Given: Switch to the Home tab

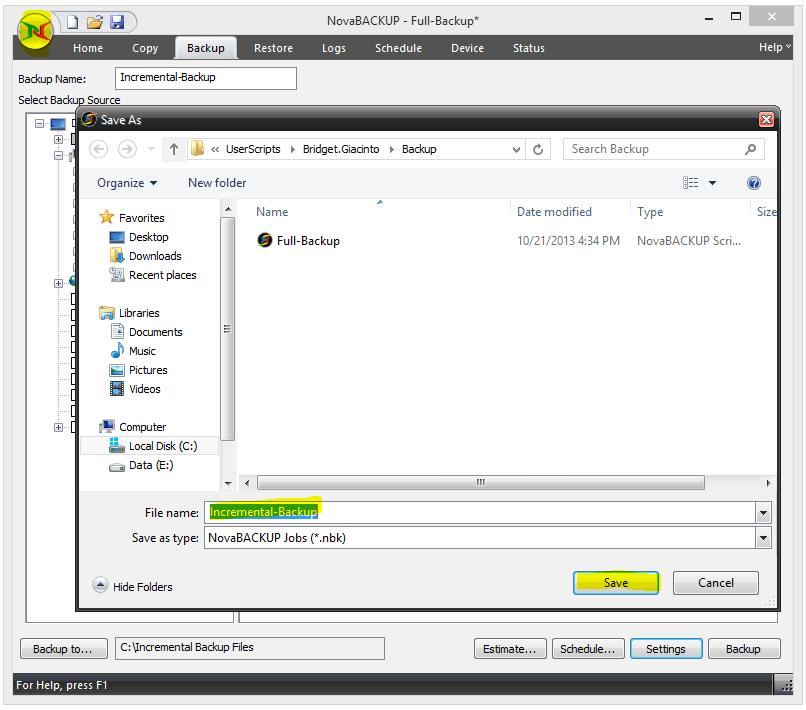Looking at the screenshot, I should point(88,48).
